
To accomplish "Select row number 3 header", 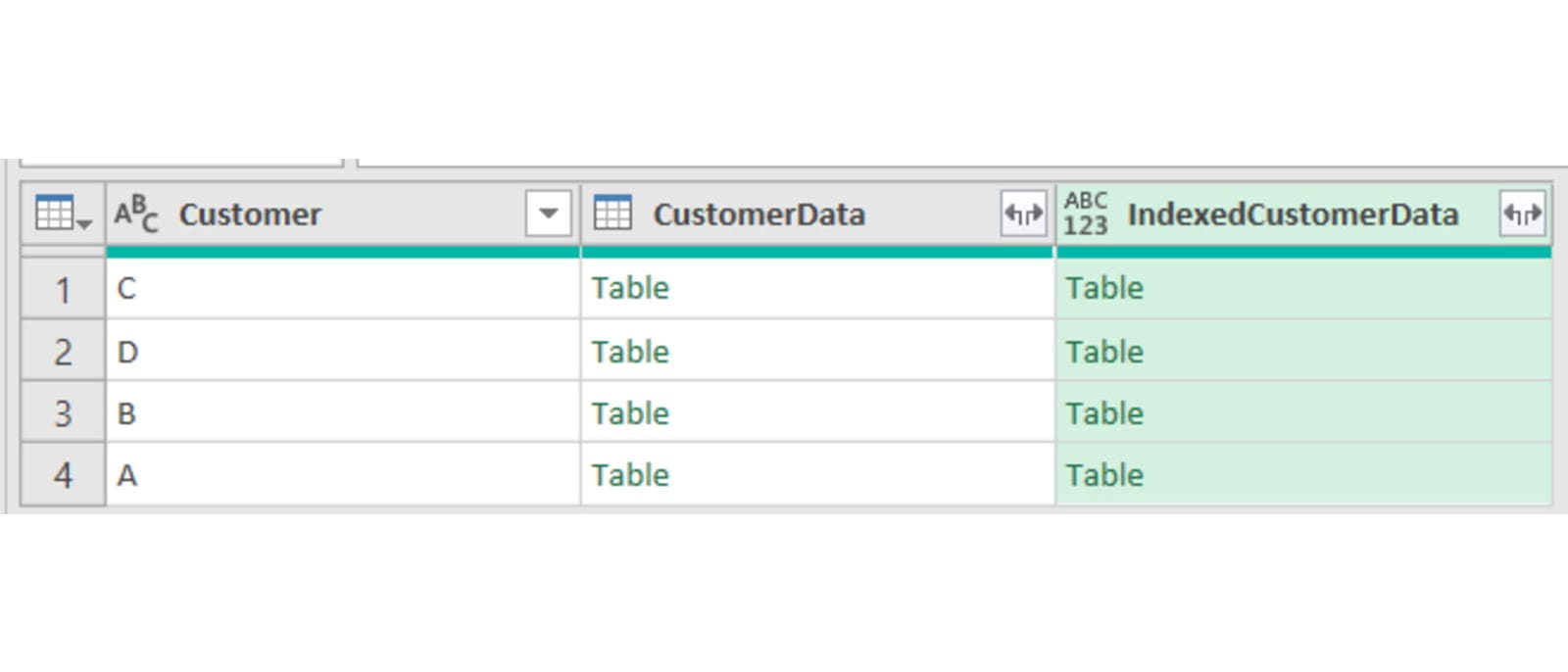I will coord(63,413).
